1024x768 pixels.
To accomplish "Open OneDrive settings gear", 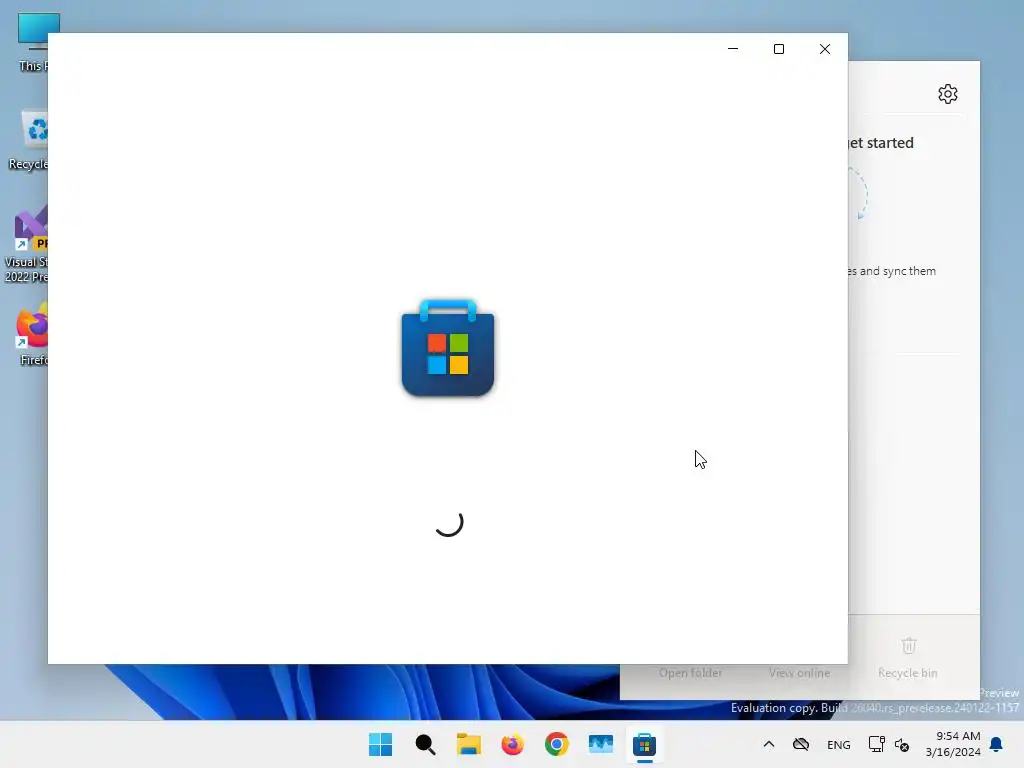I will point(948,94).
